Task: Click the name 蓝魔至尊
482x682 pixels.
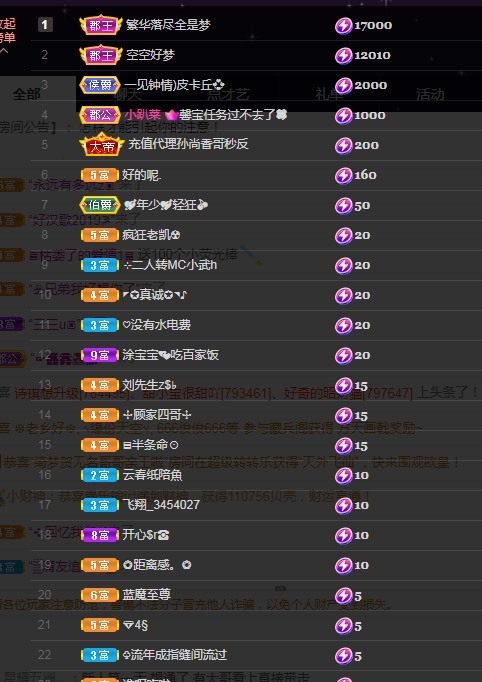Action: coord(147,595)
